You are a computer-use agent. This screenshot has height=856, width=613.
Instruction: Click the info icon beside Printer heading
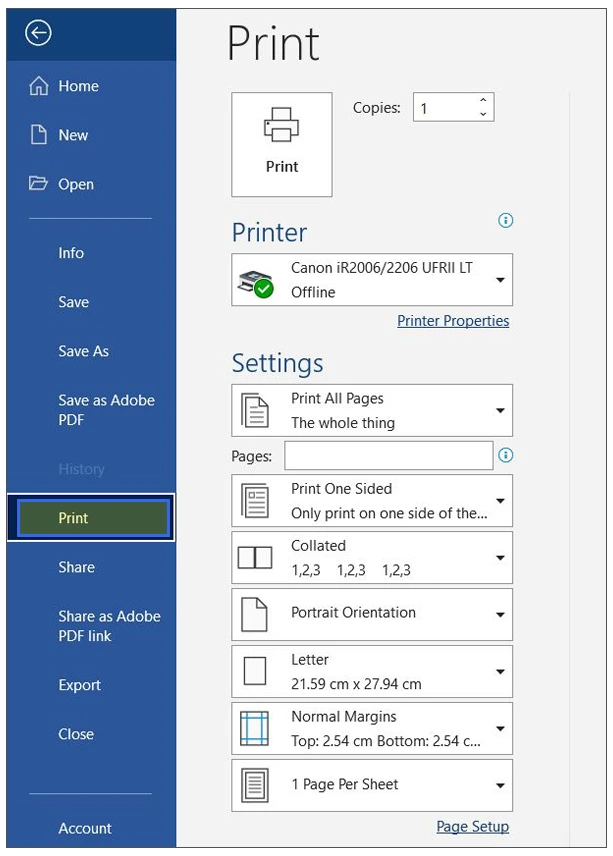click(505, 221)
